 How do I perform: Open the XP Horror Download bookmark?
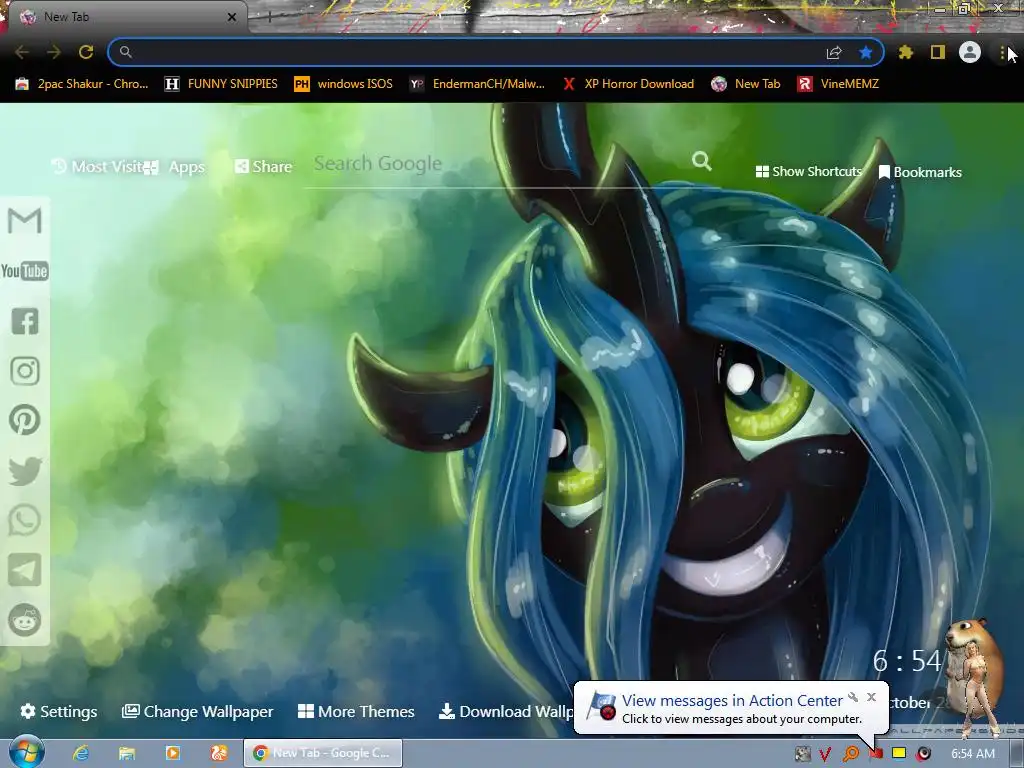[x=628, y=84]
